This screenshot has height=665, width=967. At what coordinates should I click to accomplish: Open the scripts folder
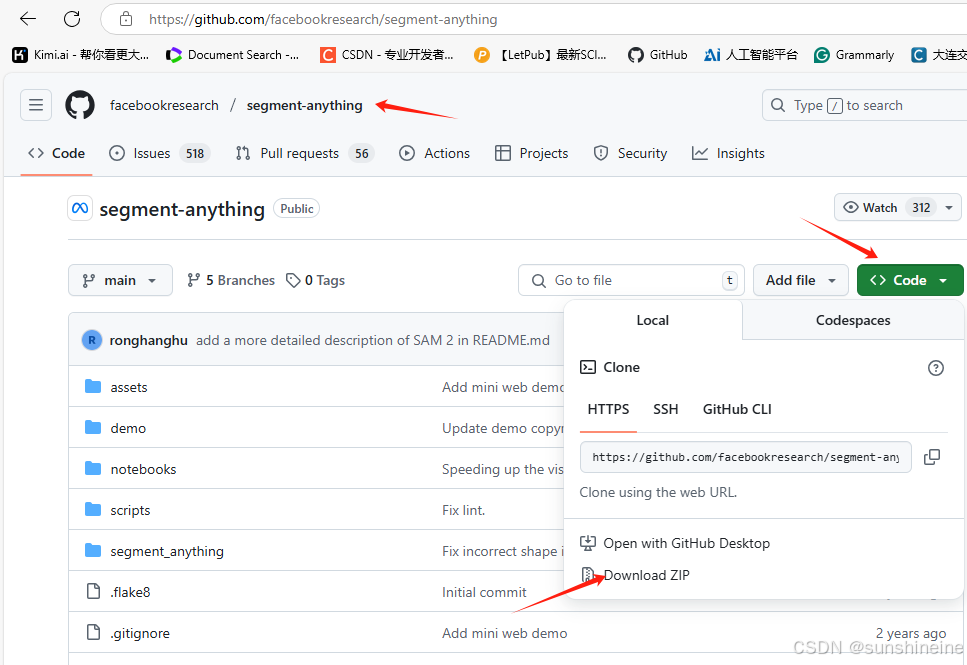coord(130,510)
